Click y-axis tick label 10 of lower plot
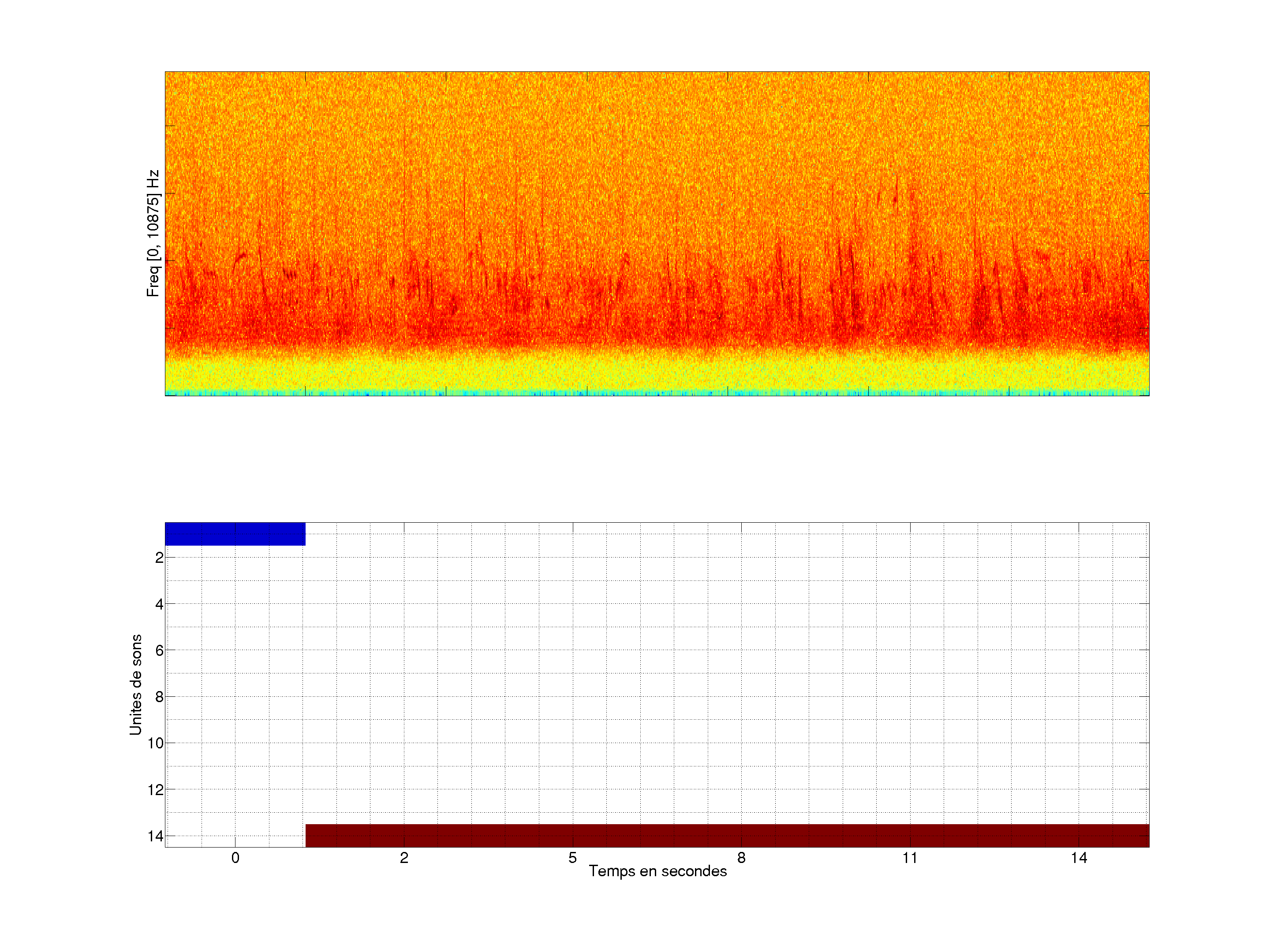Viewport: 1270px width, 952px height. 156,743
